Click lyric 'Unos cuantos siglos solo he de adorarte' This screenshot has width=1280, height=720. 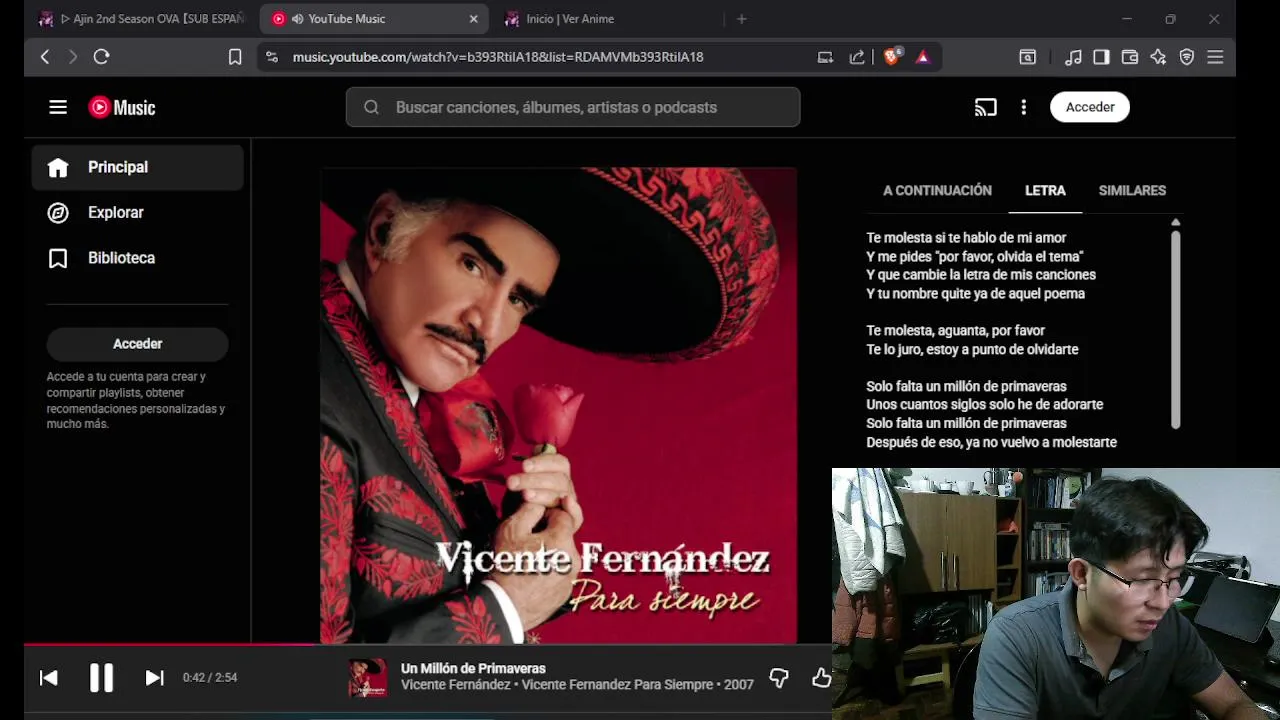tap(985, 405)
